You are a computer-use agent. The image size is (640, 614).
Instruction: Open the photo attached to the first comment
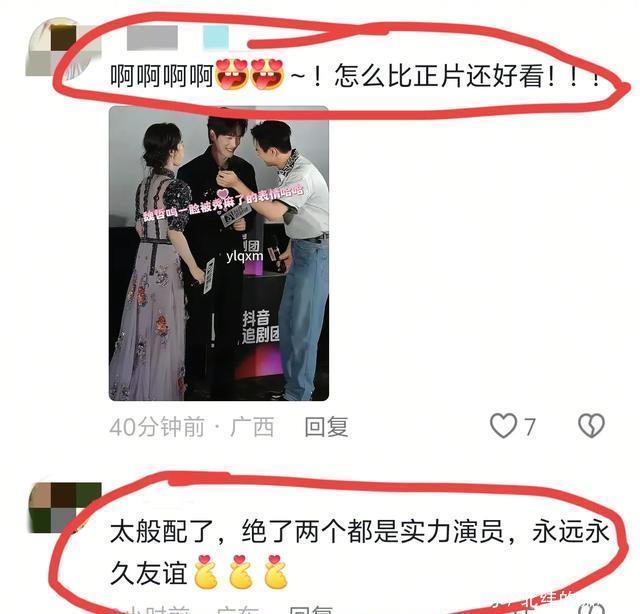click(219, 254)
